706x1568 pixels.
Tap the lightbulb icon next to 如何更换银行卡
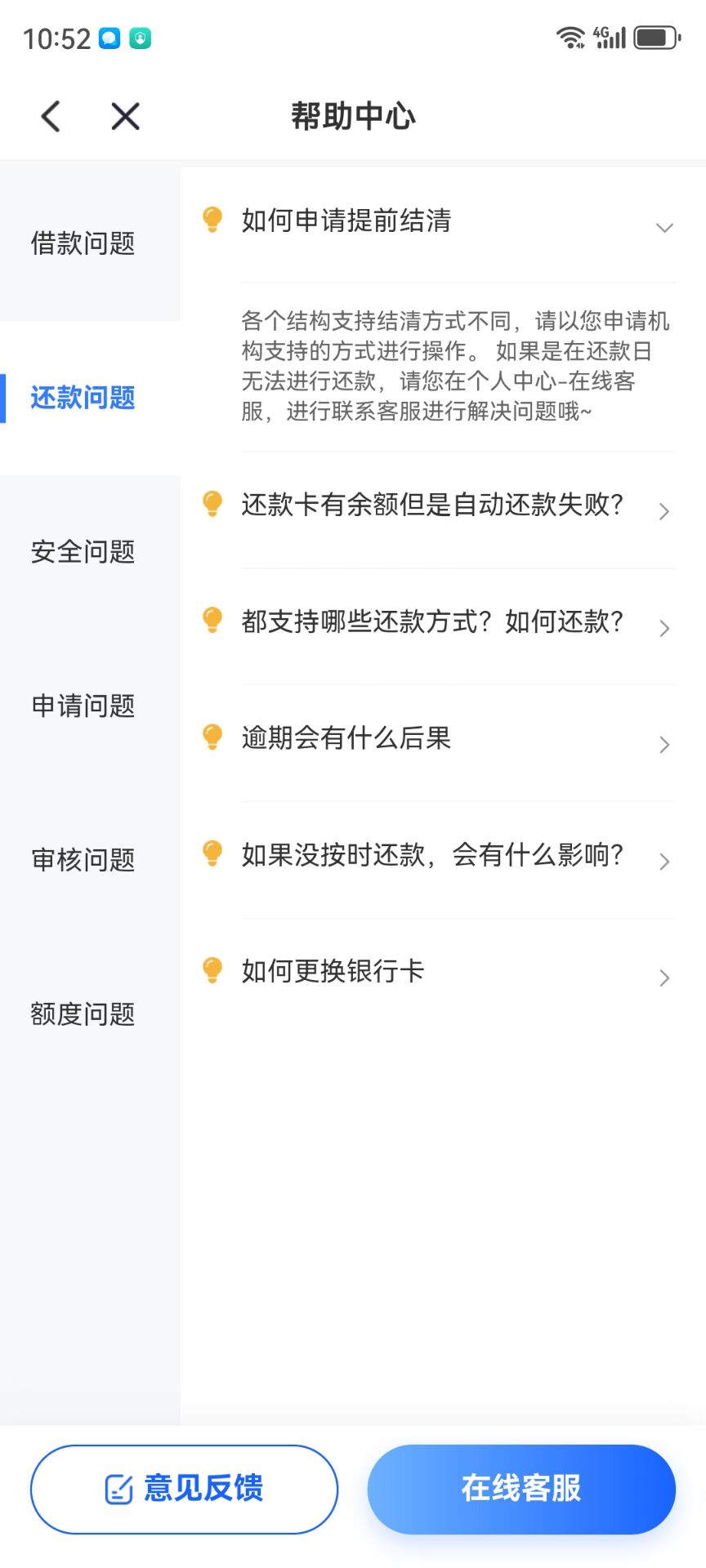(212, 971)
